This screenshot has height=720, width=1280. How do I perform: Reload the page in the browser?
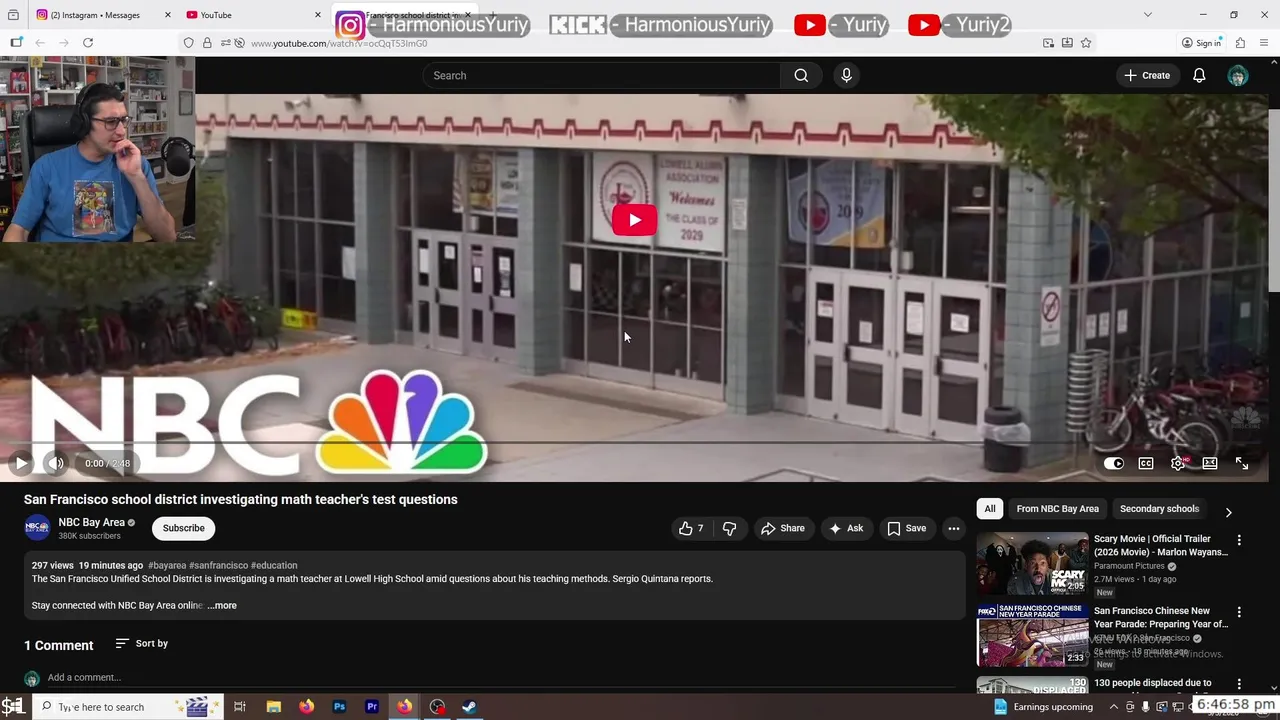[x=88, y=43]
